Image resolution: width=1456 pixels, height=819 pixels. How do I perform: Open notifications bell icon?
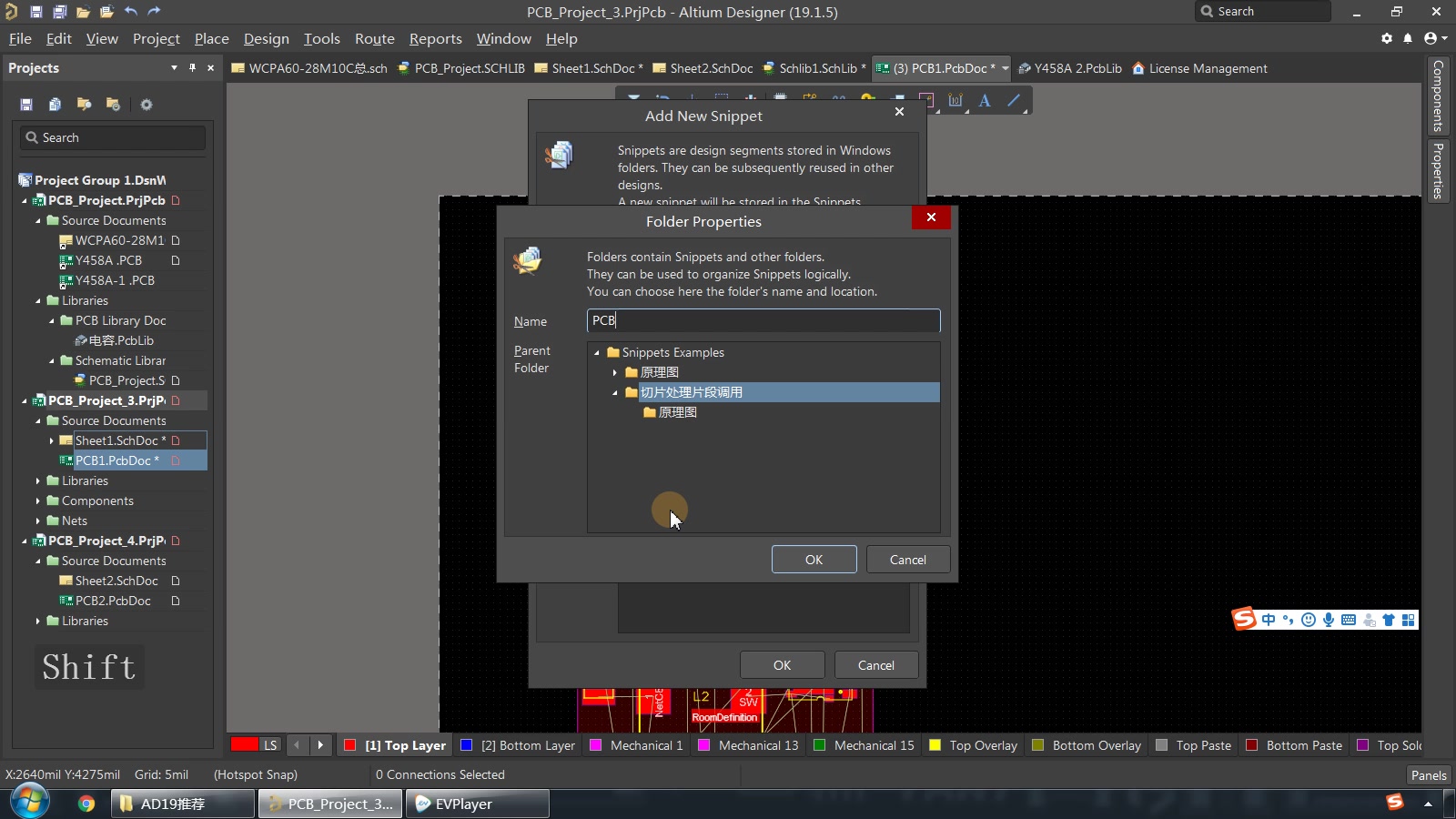(1408, 38)
